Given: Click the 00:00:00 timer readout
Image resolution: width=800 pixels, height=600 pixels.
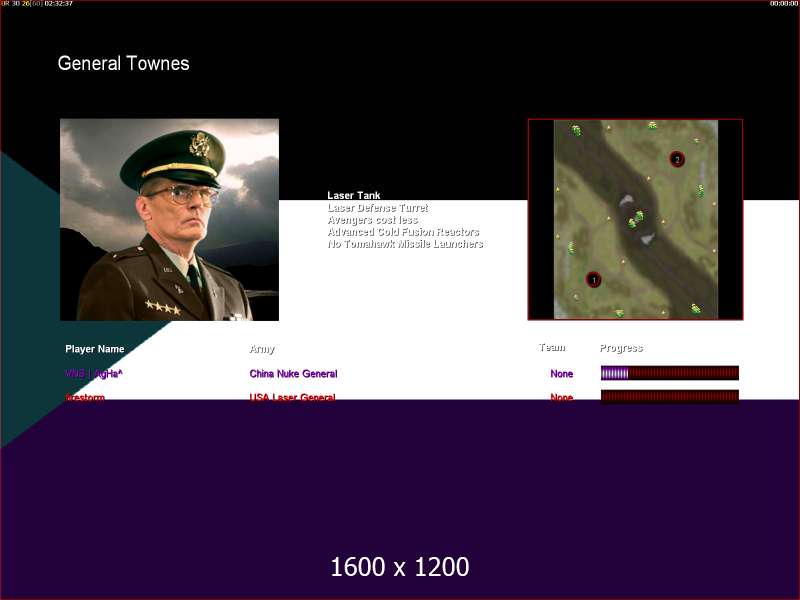Looking at the screenshot, I should pyautogui.click(x=783, y=4).
